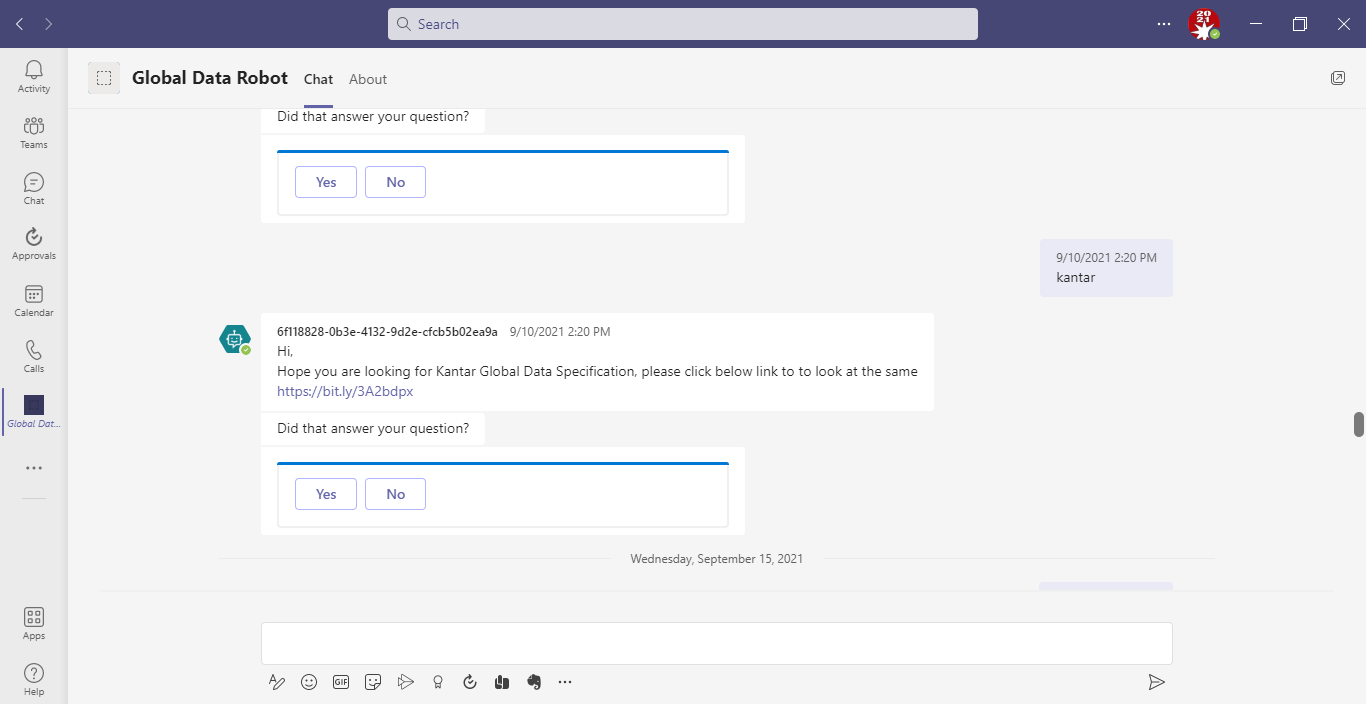This screenshot has width=1366, height=704.
Task: Open the Calls section
Action: point(34,356)
